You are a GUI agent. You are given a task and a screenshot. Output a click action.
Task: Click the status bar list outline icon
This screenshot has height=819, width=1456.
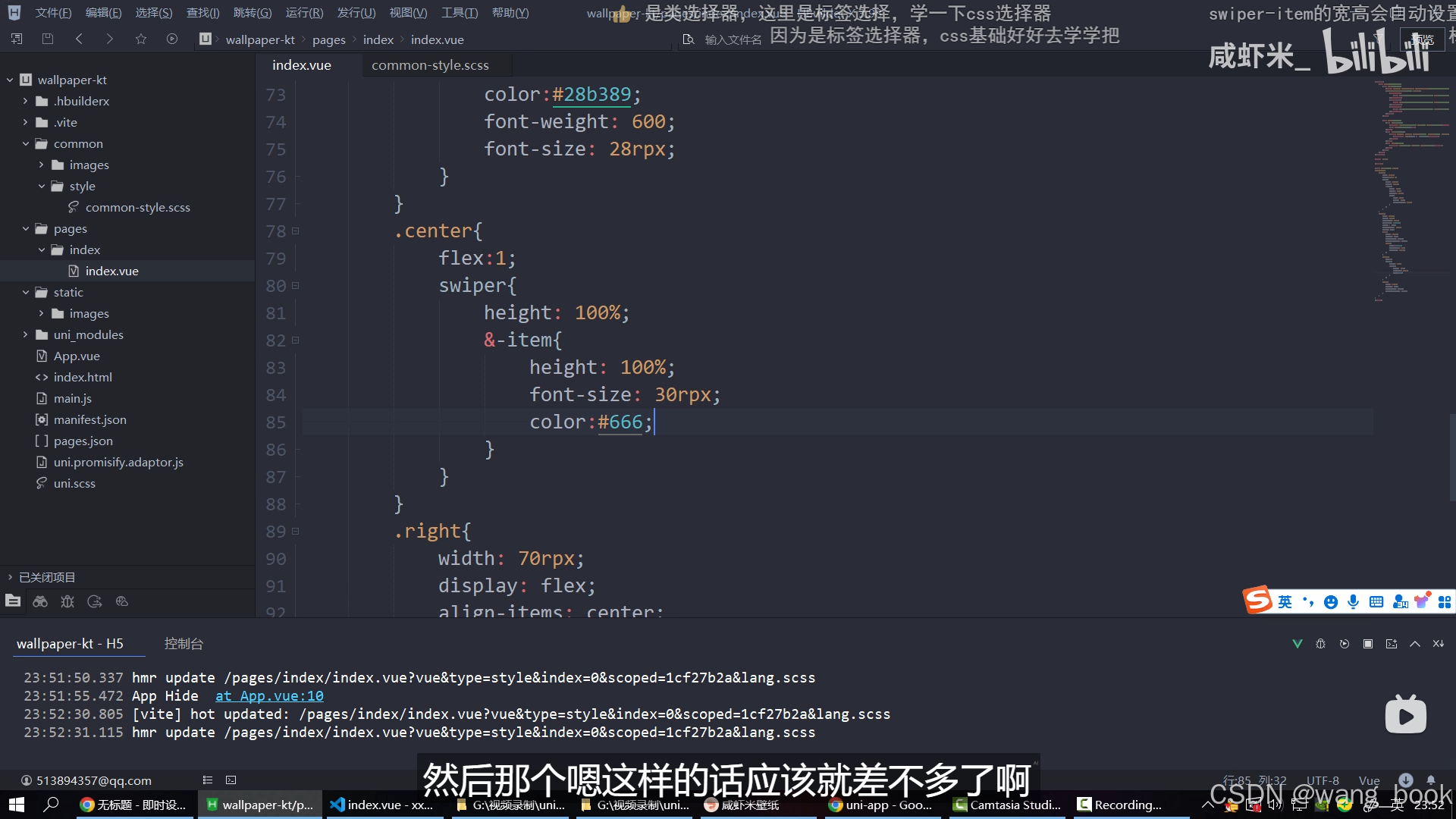(208, 780)
